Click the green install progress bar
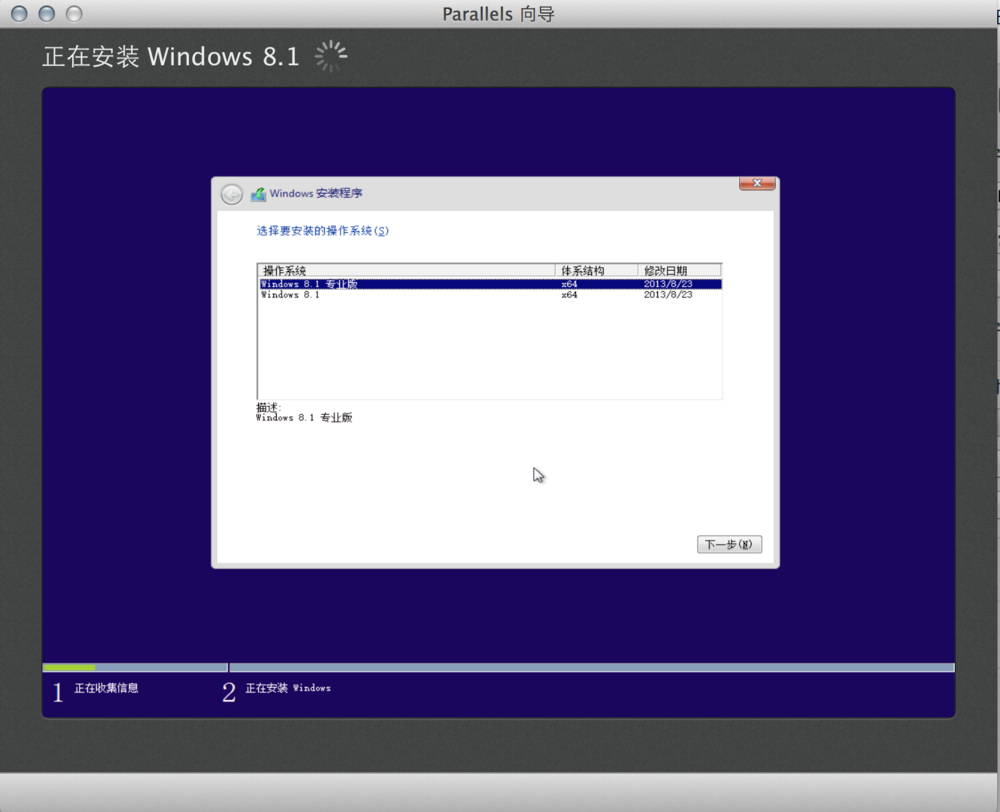Screen dimensions: 1000x812 [x=69, y=668]
